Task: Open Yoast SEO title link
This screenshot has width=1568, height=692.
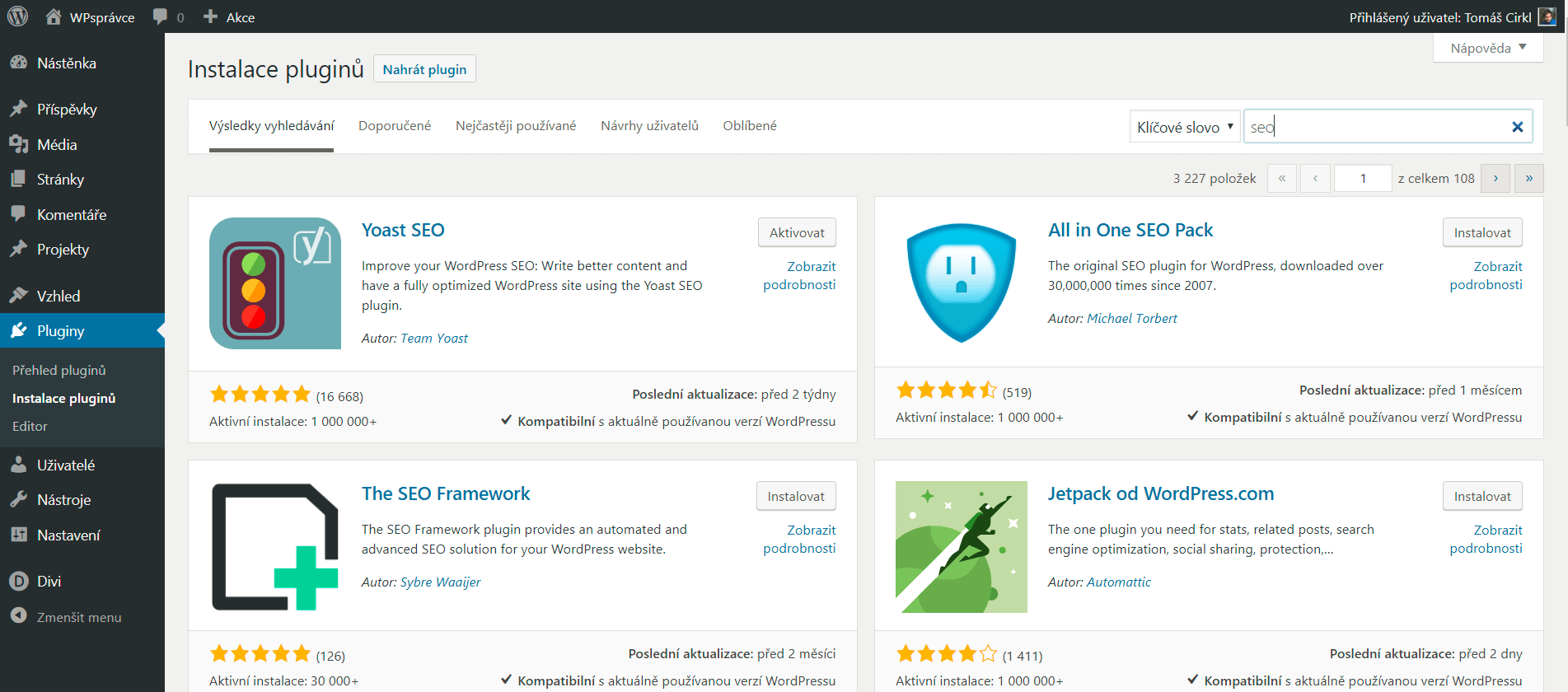Action: (x=403, y=230)
